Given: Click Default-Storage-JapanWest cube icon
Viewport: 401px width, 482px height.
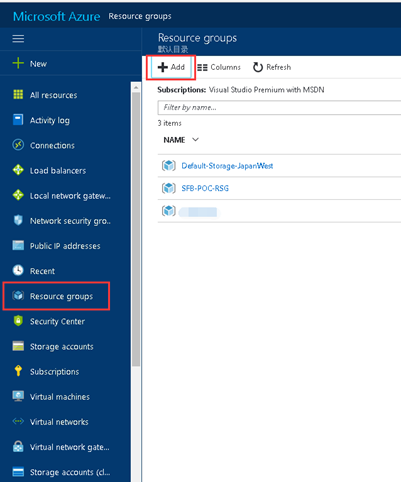Looking at the screenshot, I should pos(169,165).
